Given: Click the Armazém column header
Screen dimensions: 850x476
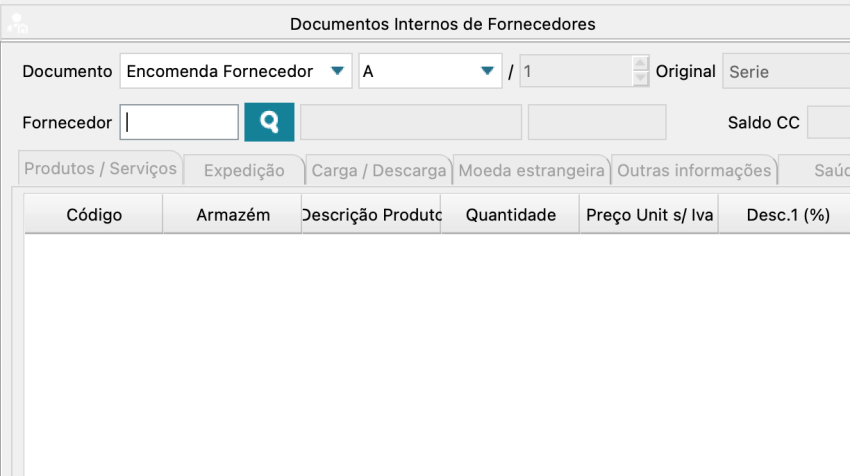Looking at the screenshot, I should 233,215.
